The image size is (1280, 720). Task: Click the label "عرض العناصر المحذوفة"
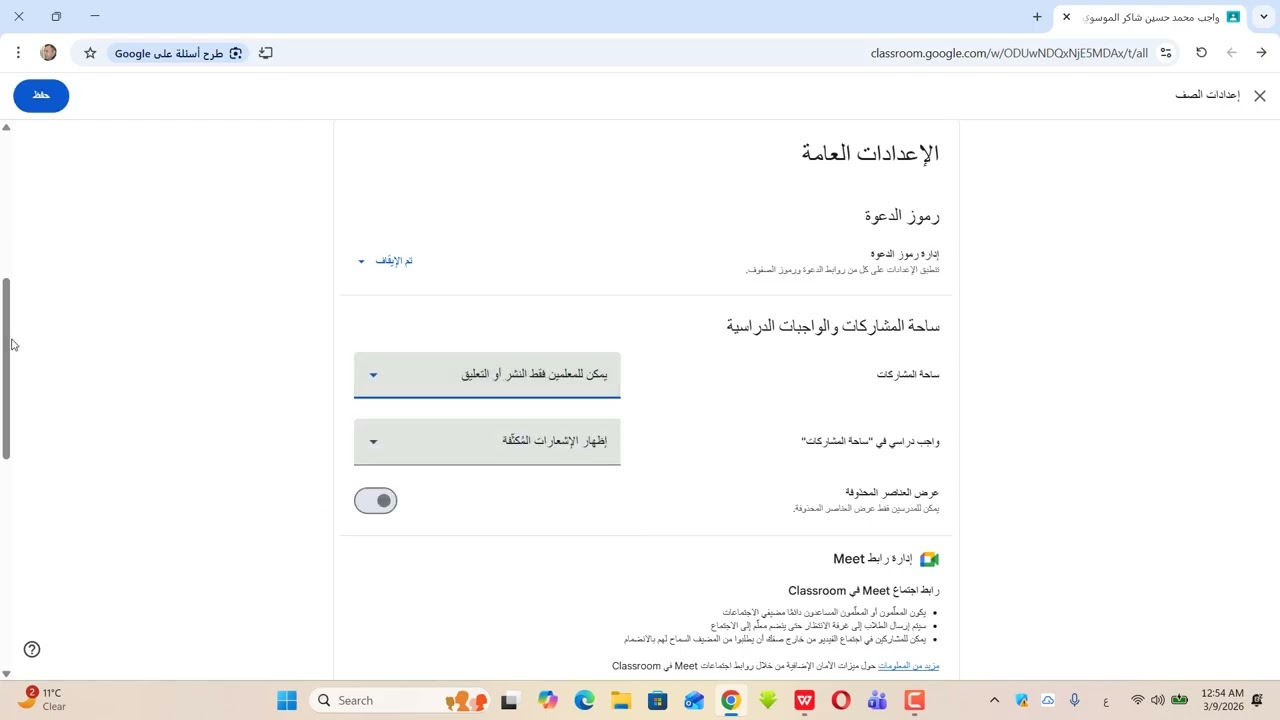pos(892,493)
